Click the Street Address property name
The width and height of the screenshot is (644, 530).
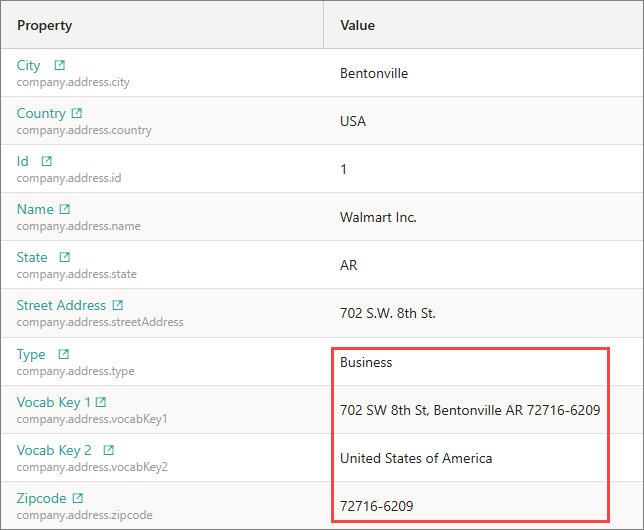[x=60, y=305]
